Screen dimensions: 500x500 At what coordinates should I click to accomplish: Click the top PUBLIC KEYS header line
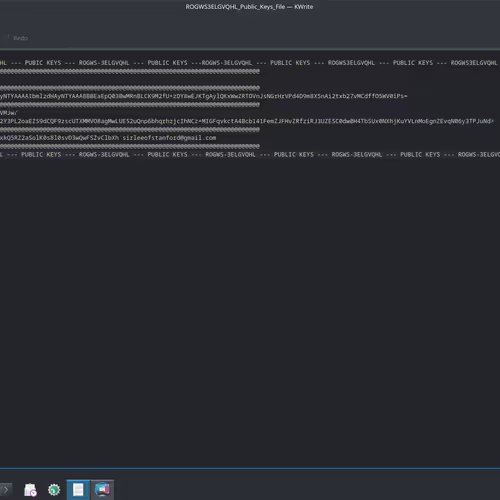[x=249, y=63]
